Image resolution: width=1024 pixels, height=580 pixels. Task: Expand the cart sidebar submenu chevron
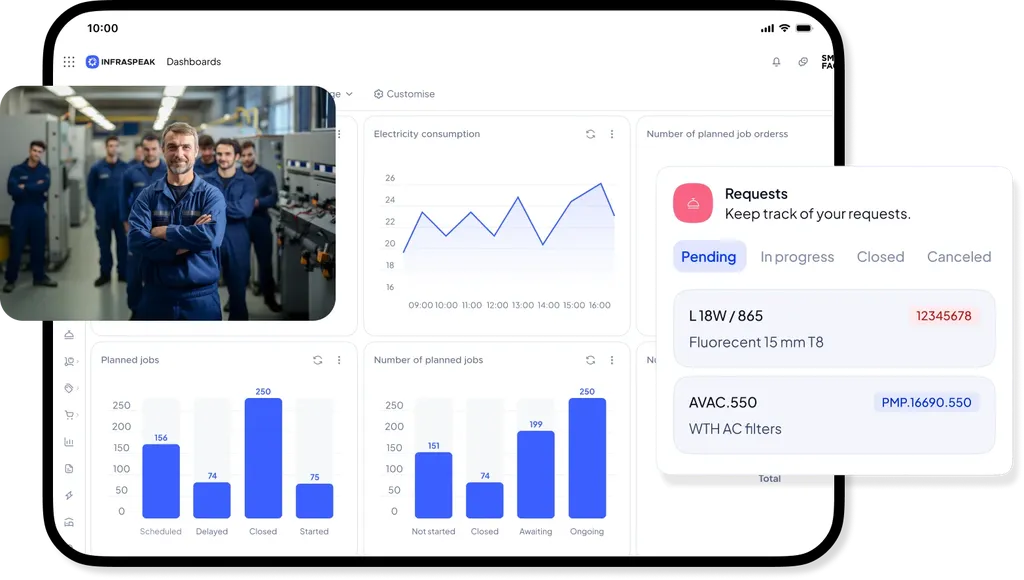click(x=78, y=415)
